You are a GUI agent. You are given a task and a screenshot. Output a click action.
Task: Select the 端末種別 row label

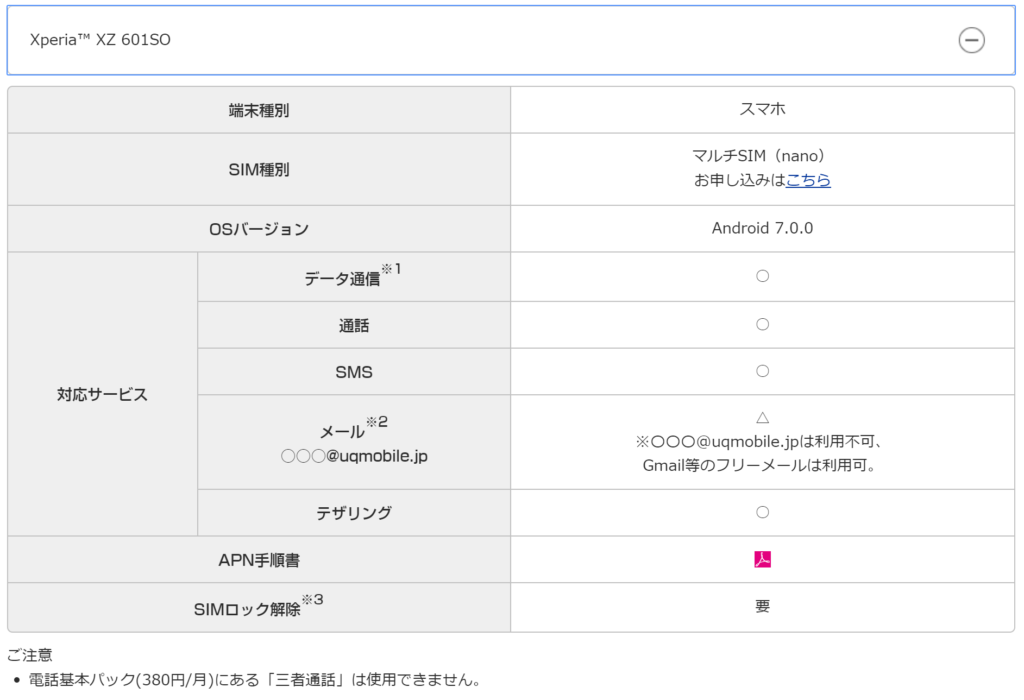(x=259, y=110)
